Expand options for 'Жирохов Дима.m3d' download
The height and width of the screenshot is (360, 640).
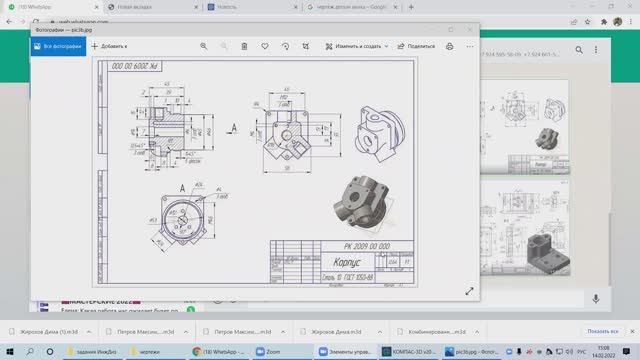pyautogui.click(x=380, y=332)
